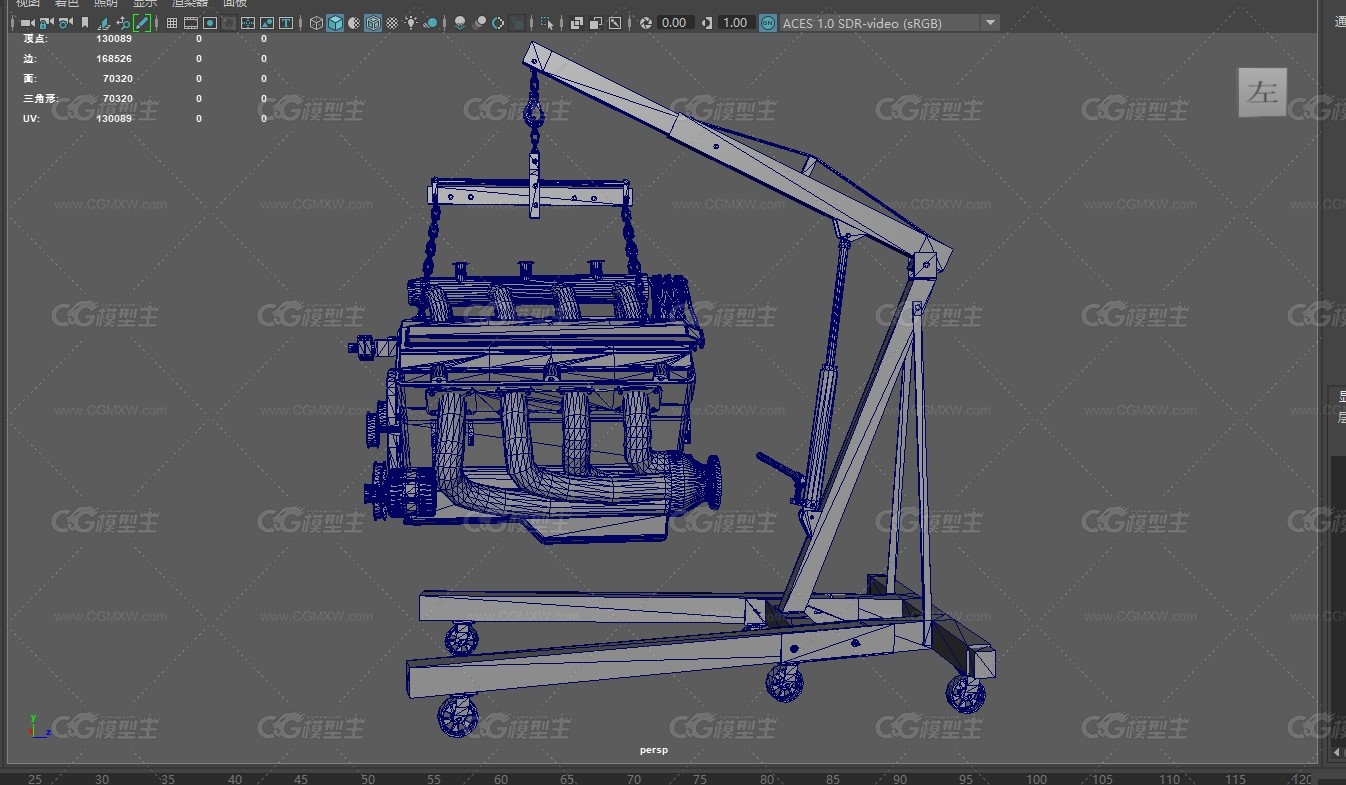The image size is (1346, 785).
Task: Click the 边 edge count 168526
Action: tap(114, 58)
